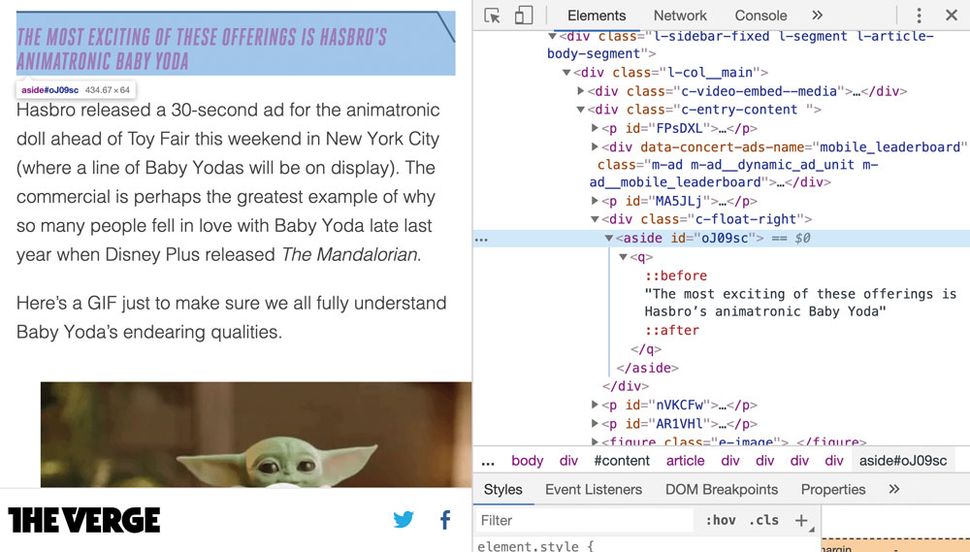Show more styles pane tabs chevron

(894, 489)
